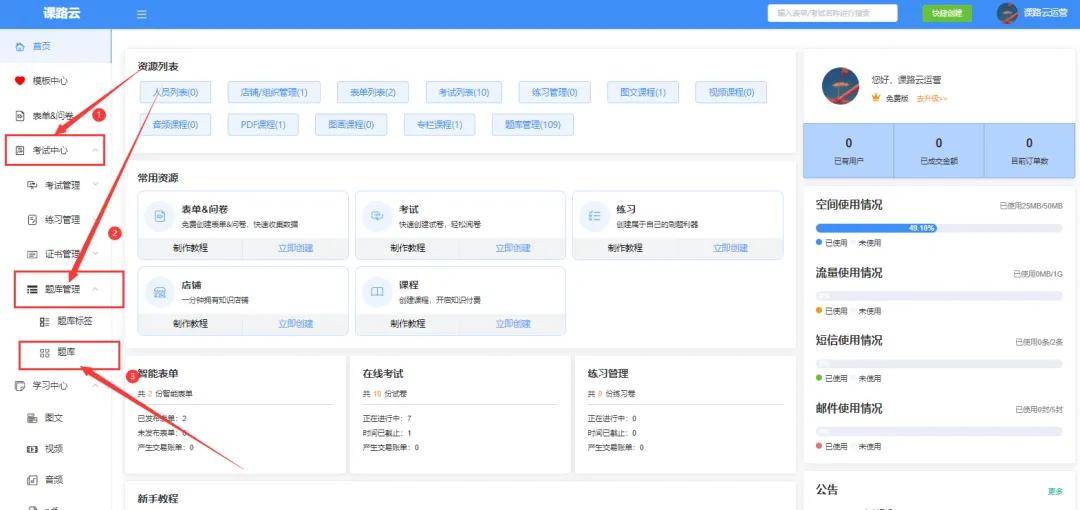Click the user avatar in top bar

tap(1007, 13)
